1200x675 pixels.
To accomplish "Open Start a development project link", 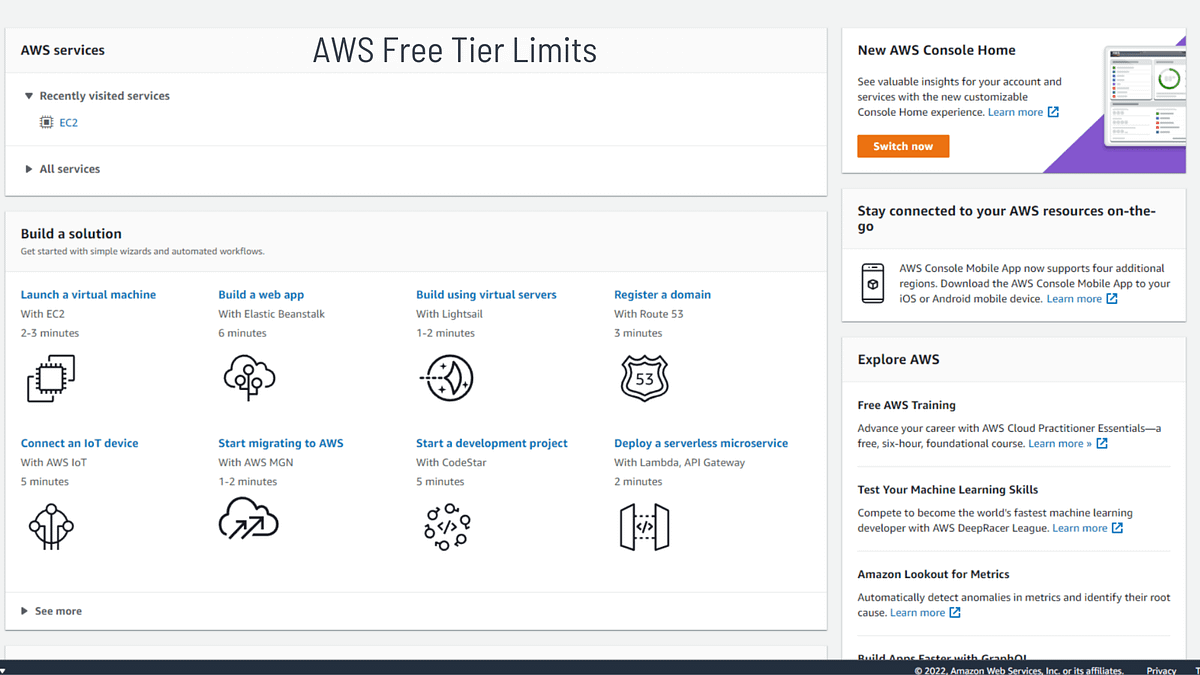I will point(492,443).
